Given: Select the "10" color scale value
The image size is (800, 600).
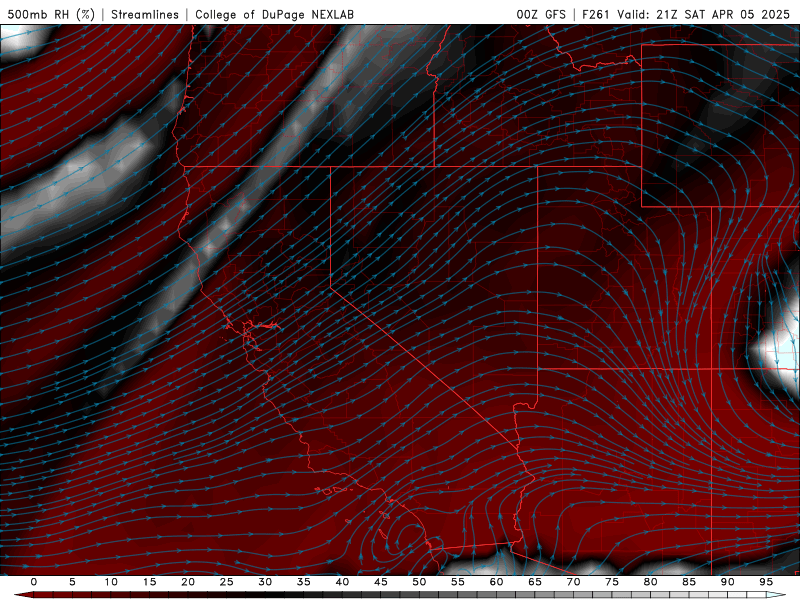Looking at the screenshot, I should click(111, 582).
